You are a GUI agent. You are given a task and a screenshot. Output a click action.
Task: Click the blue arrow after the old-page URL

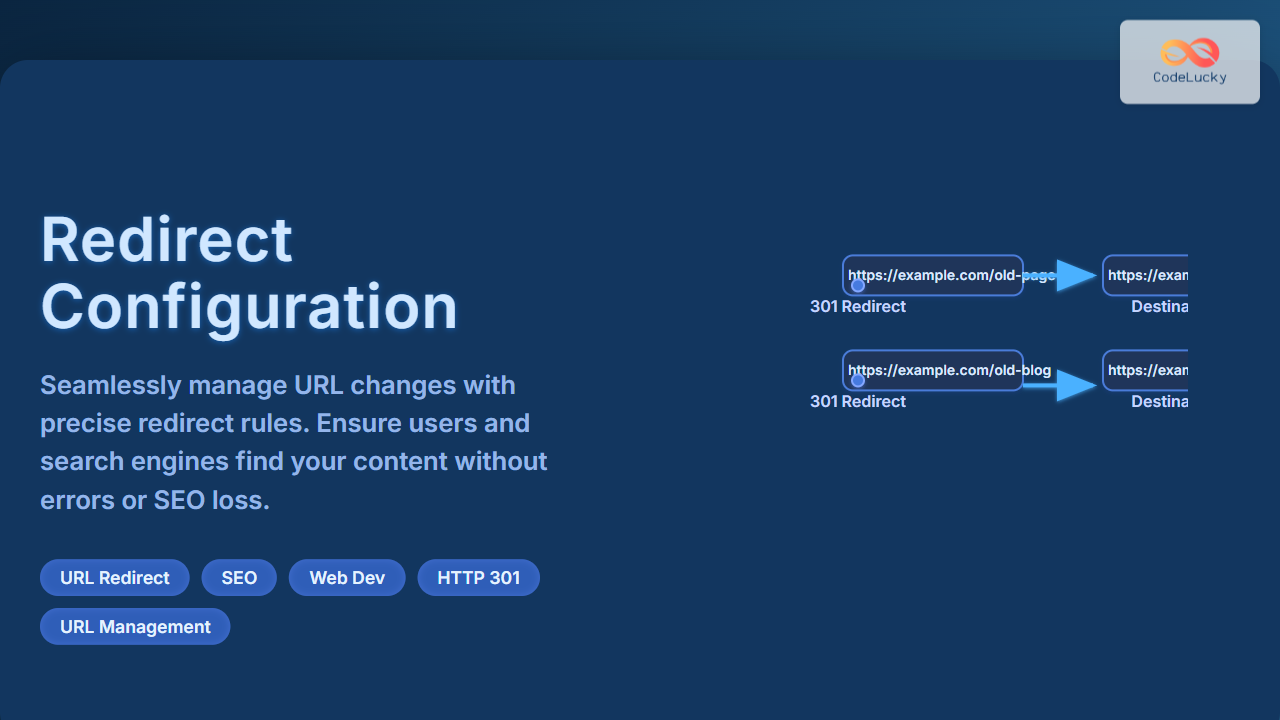coord(1075,276)
